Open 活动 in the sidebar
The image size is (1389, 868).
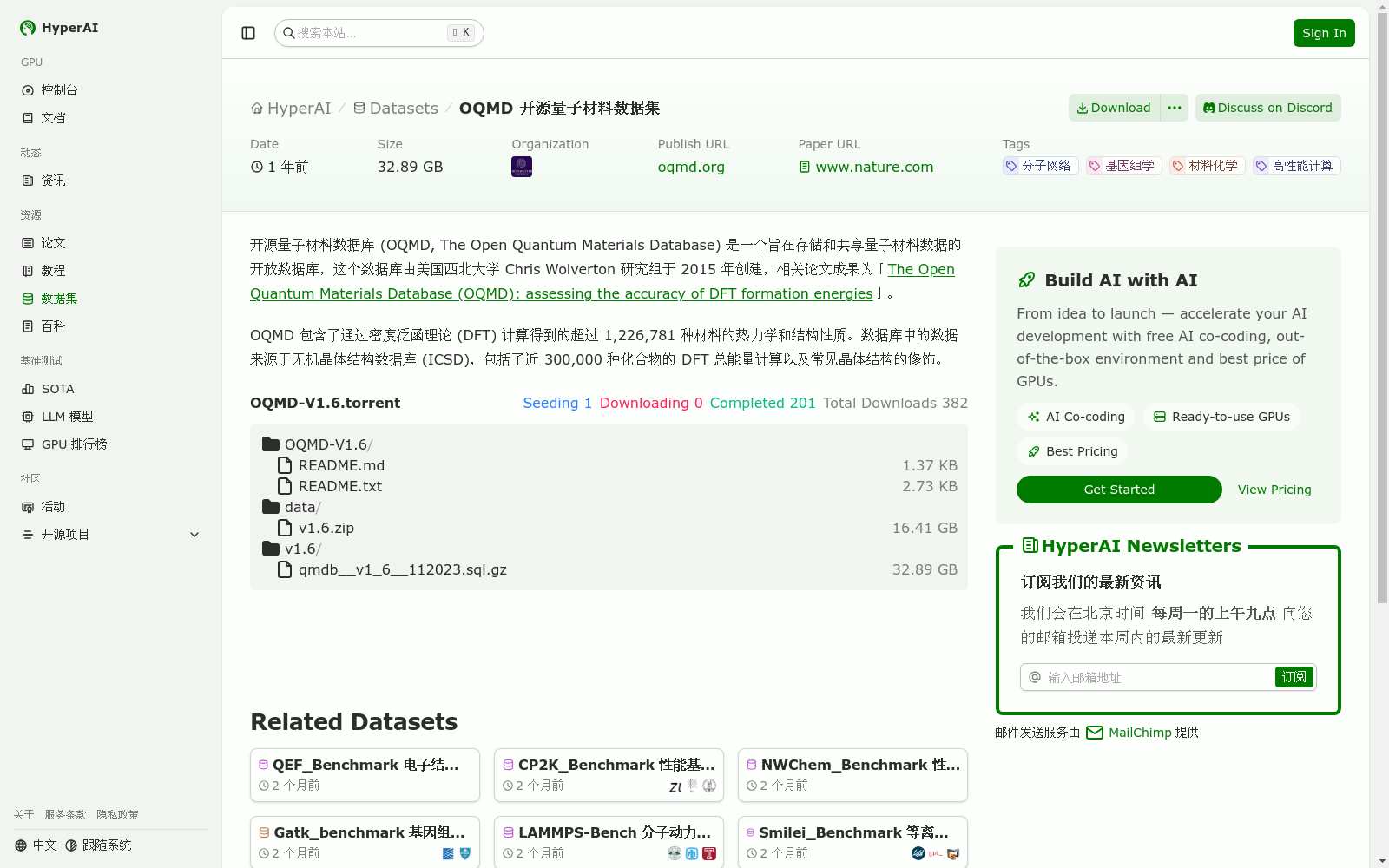[53, 507]
